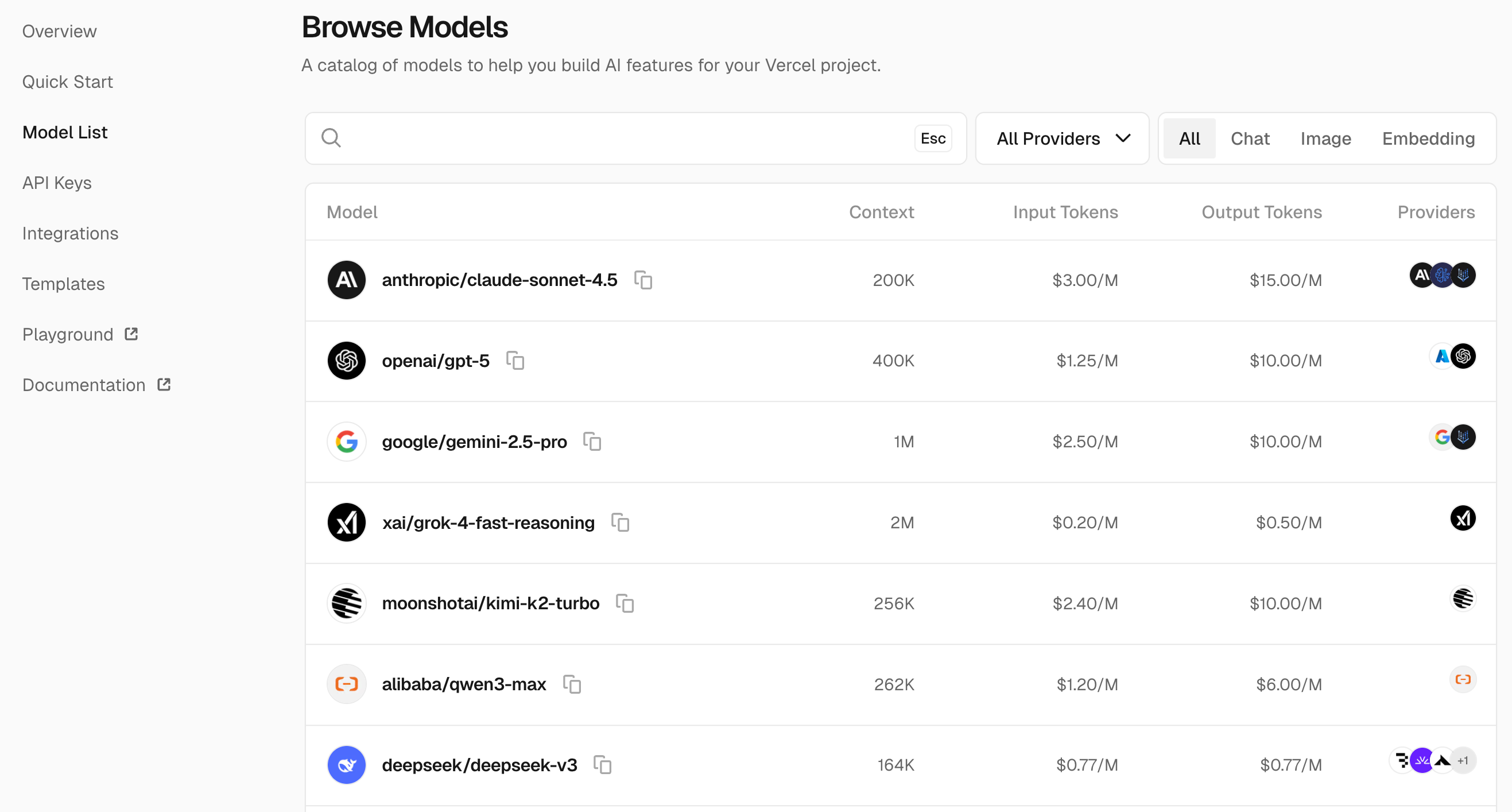Click the DeepSeek whale logo
This screenshot has width=1512, height=812.
point(346,765)
